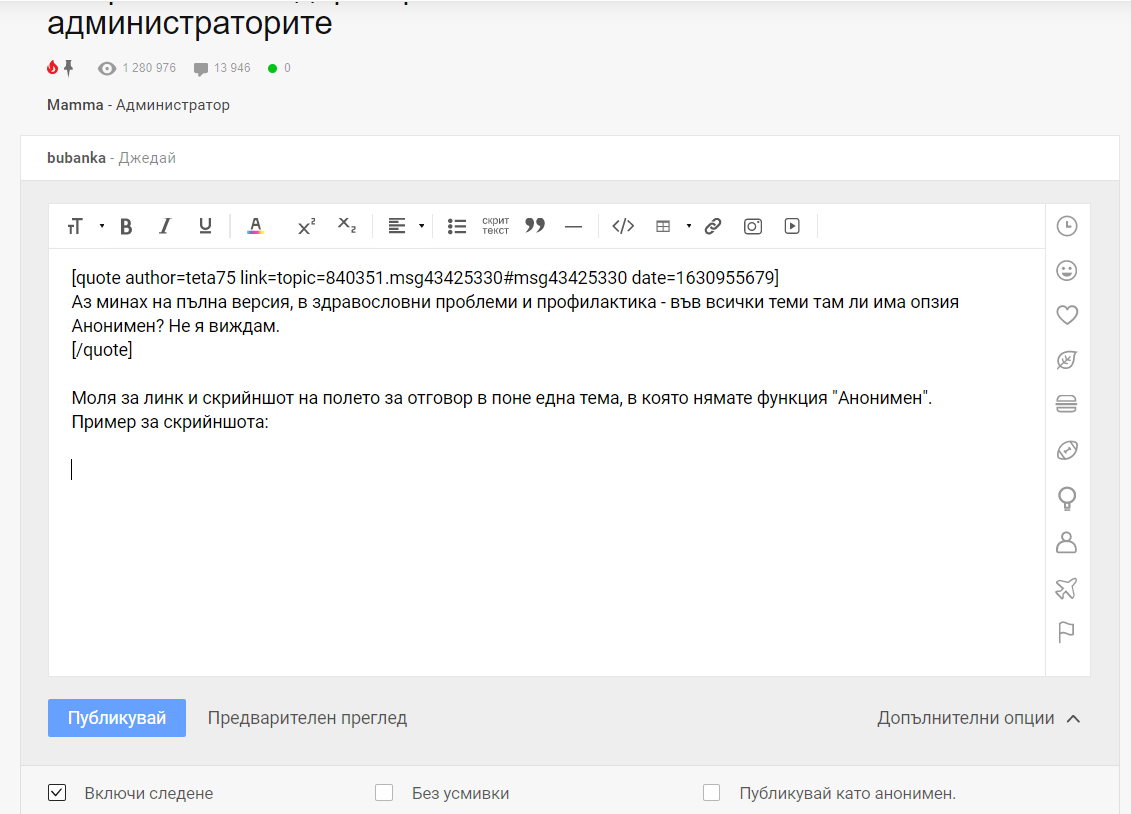Insert code block using code icon

(x=623, y=226)
